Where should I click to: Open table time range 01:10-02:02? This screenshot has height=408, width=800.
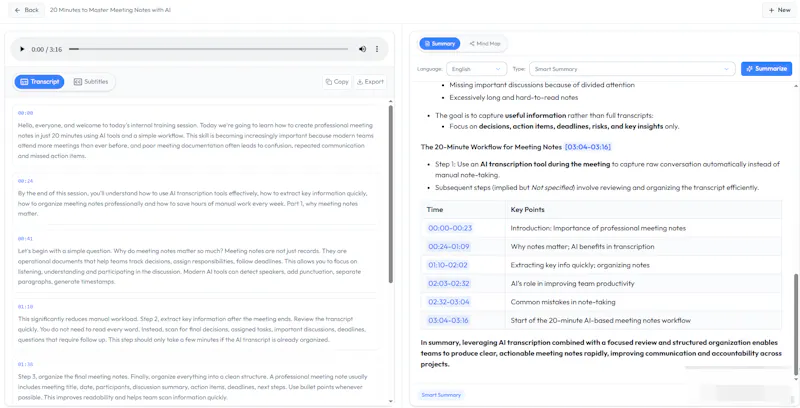(448, 265)
